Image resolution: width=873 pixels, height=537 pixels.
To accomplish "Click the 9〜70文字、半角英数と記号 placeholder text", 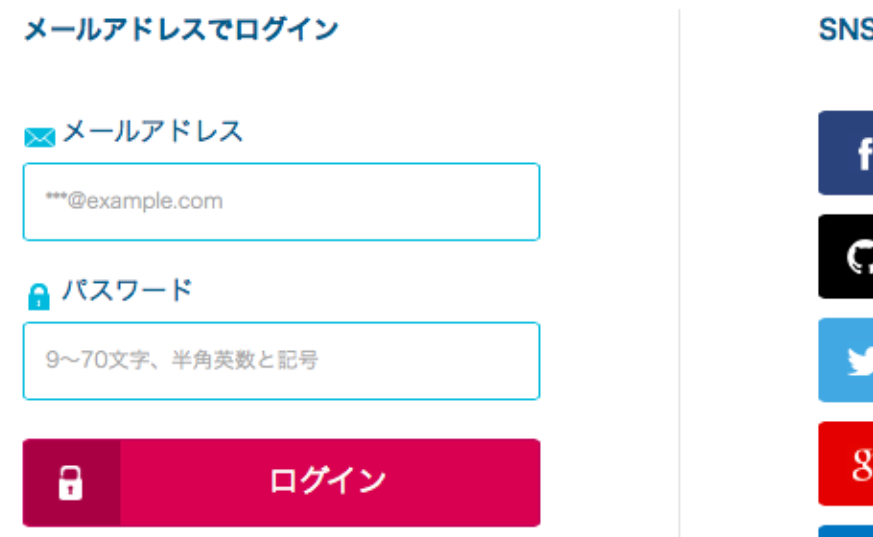I will tap(182, 360).
